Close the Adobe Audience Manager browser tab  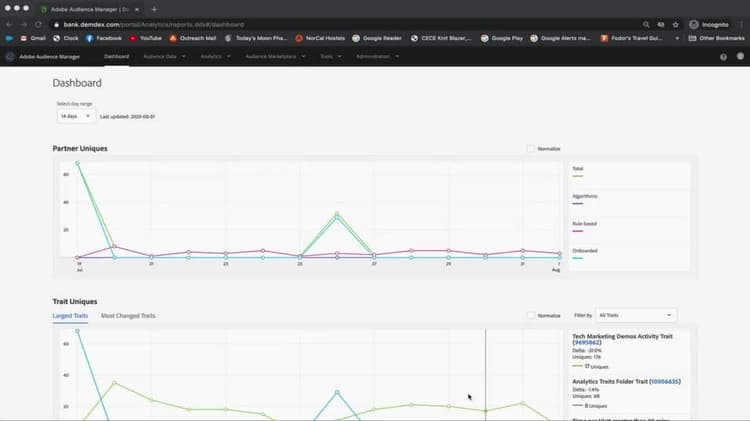click(x=137, y=9)
